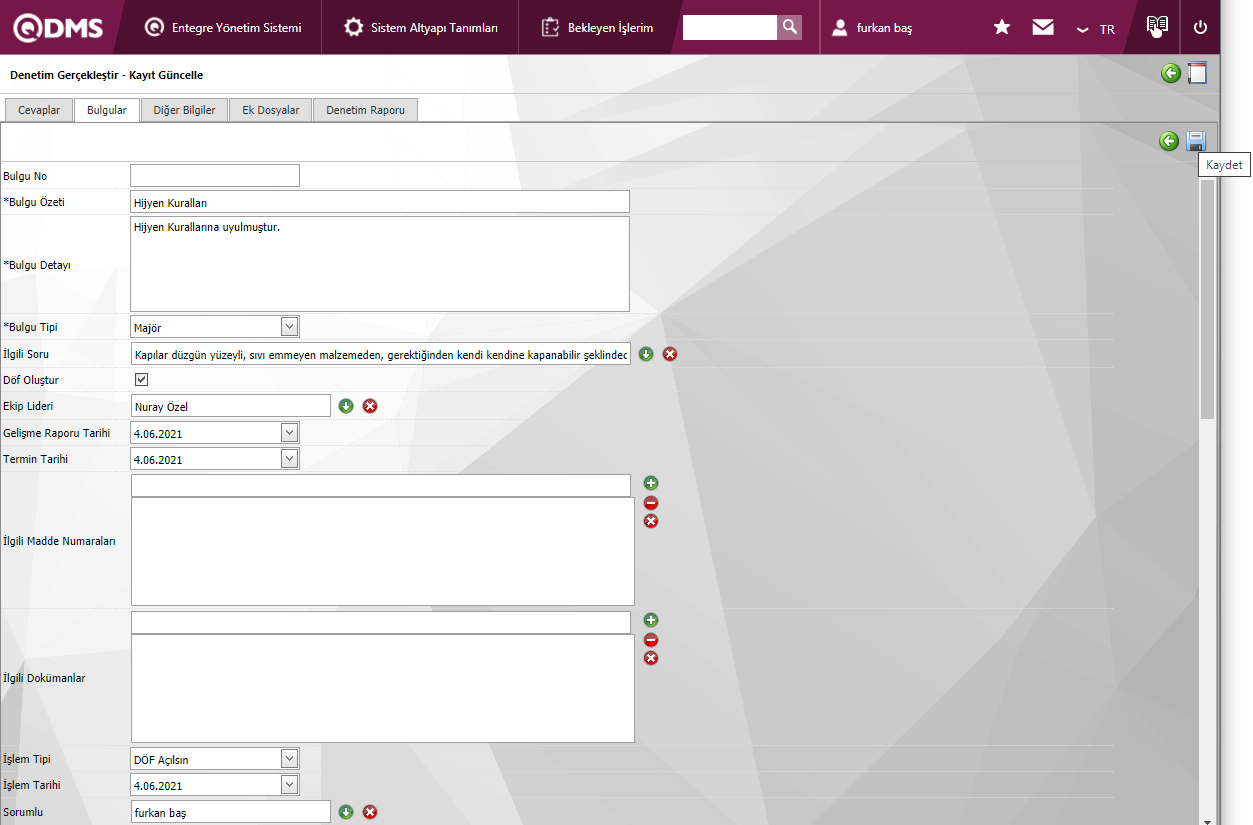Open Bekleyen İşlerim menu
The image size is (1253, 825).
tap(597, 28)
